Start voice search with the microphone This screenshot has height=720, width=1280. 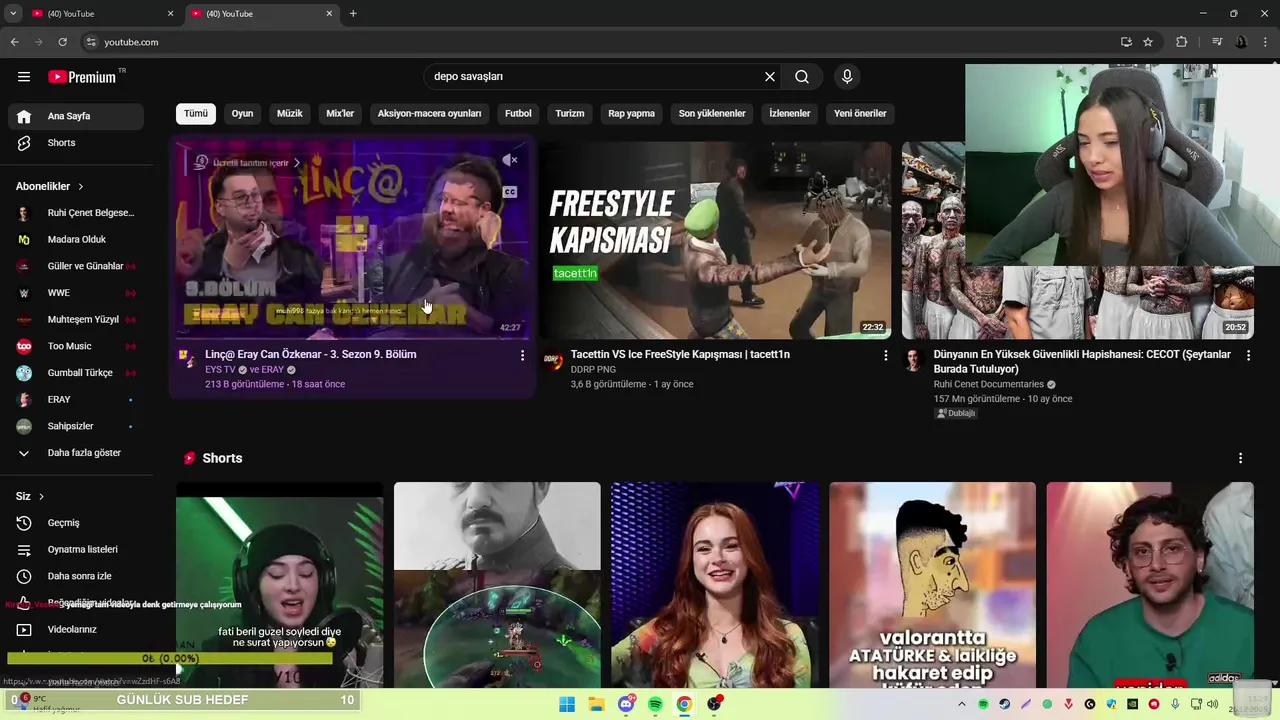coord(847,77)
